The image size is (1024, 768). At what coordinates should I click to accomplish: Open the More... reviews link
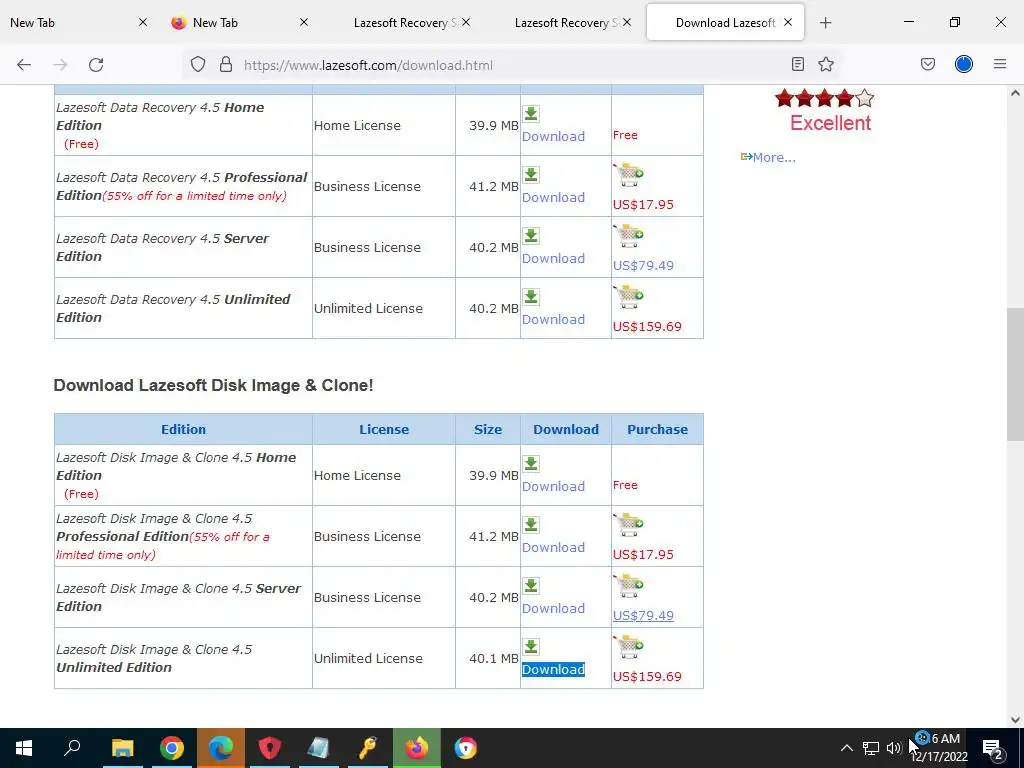click(x=774, y=157)
